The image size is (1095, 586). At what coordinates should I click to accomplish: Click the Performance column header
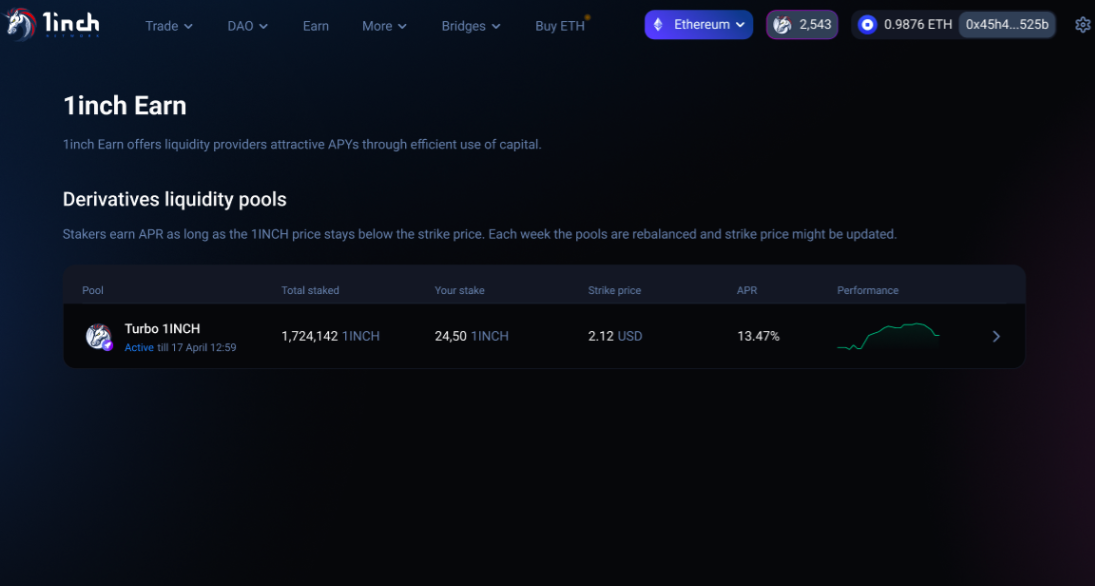(868, 290)
